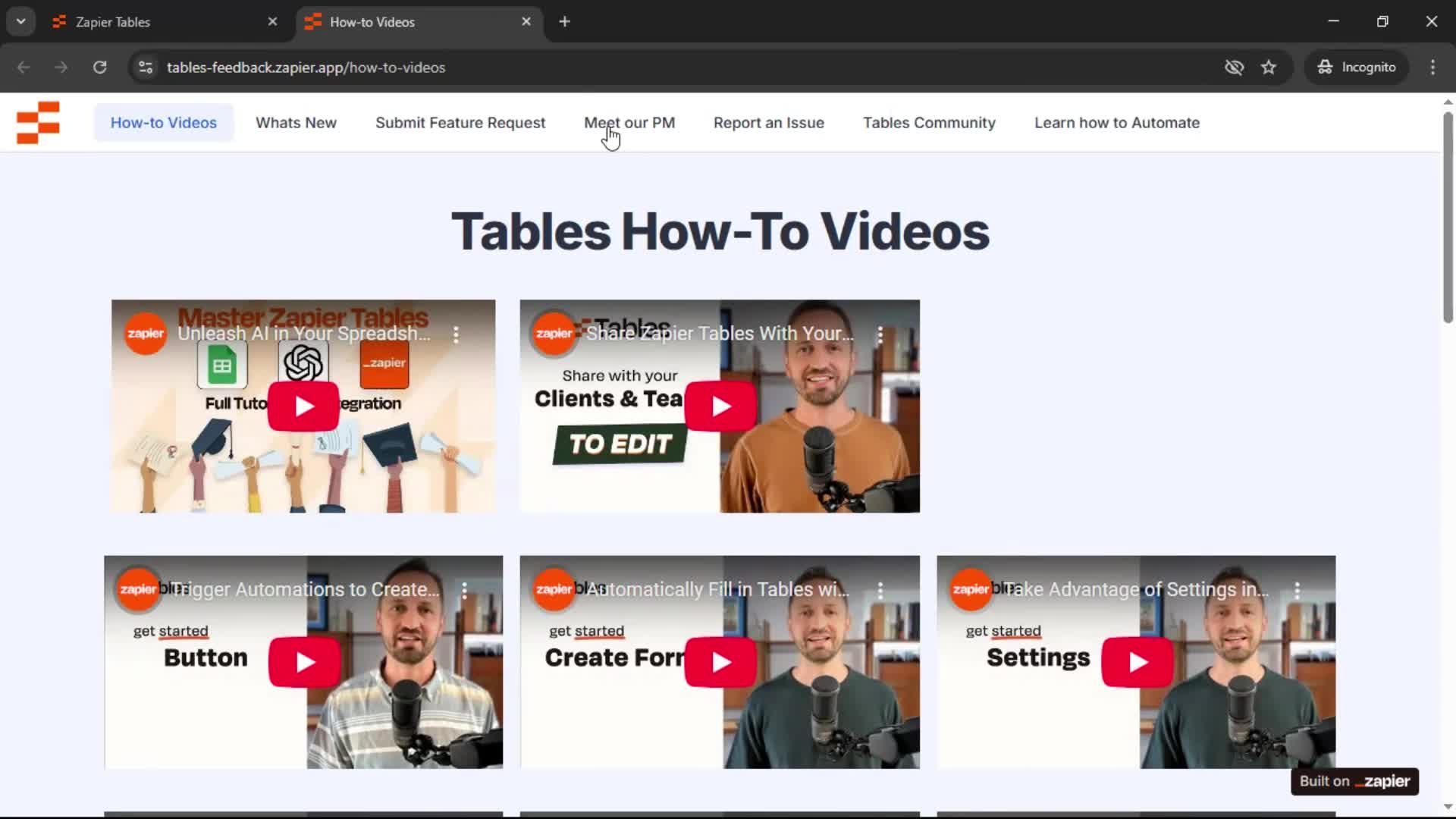
Task: Click the address bar URL field
Action: pos(682,67)
